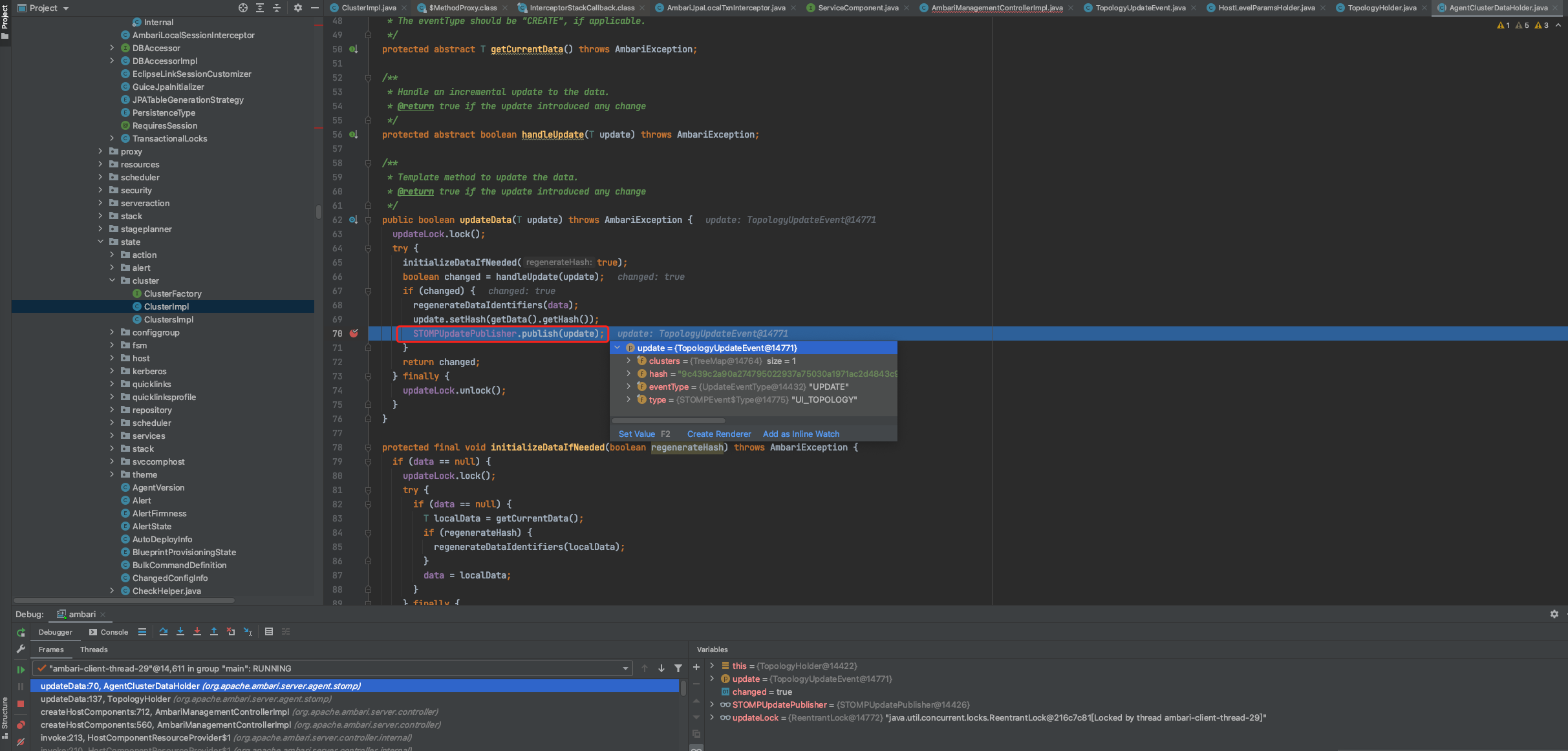Click the Select Opened File locate icon
The image size is (1568, 751).
coord(243,8)
